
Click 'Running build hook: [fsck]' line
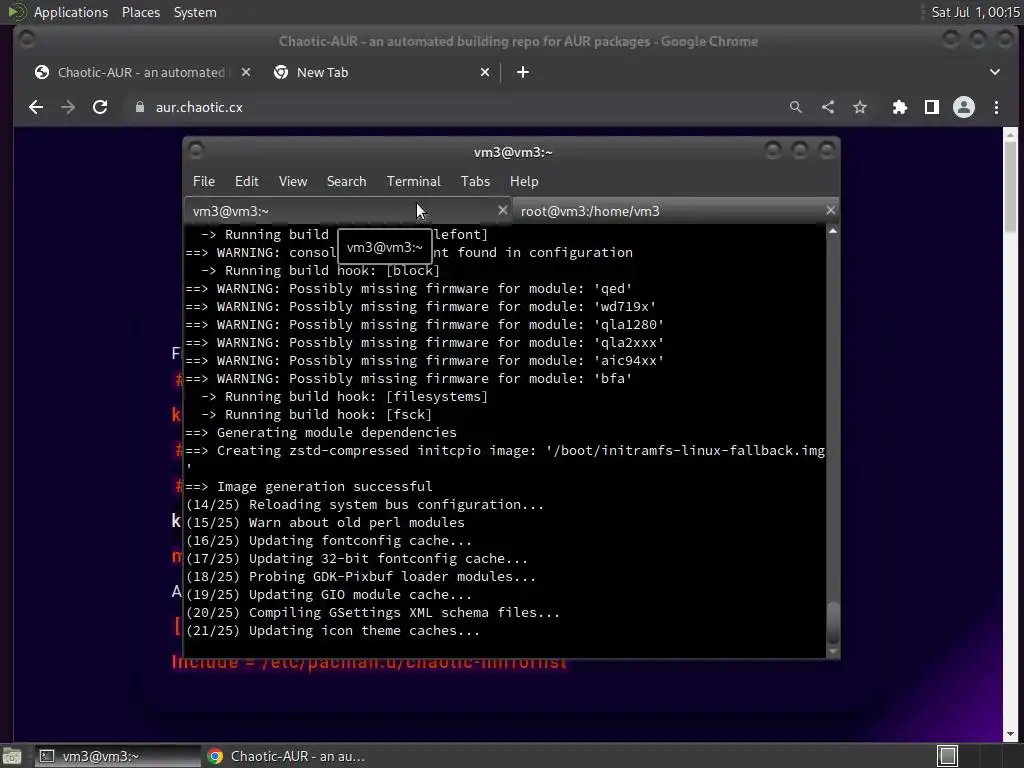316,414
